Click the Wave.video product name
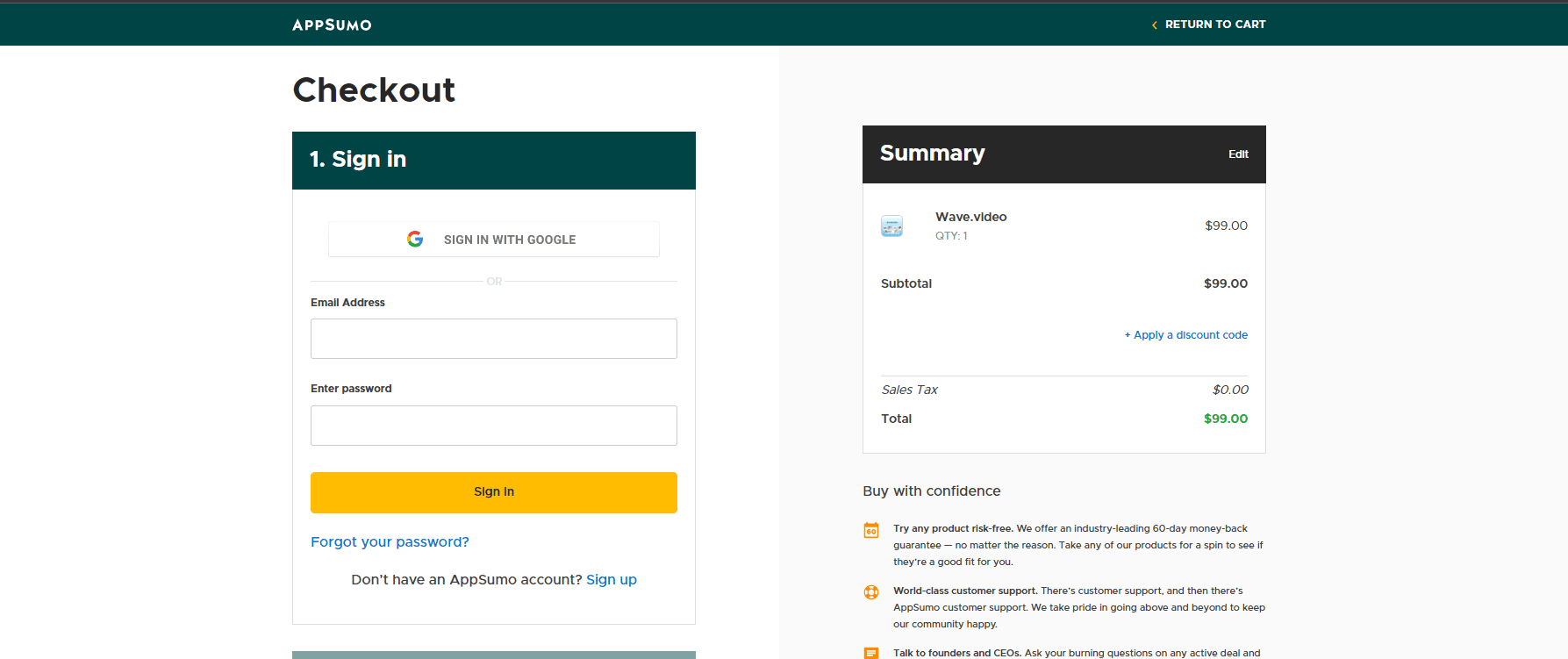 pyautogui.click(x=970, y=217)
